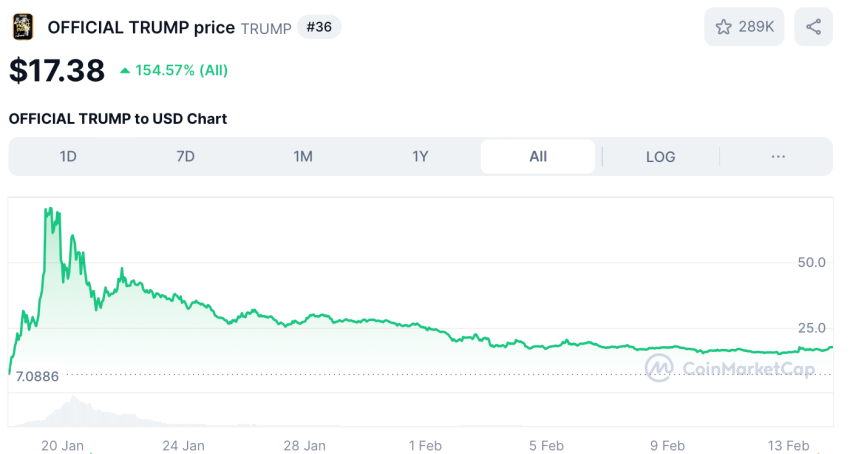Click the 20 Jan date axis label

point(62,446)
